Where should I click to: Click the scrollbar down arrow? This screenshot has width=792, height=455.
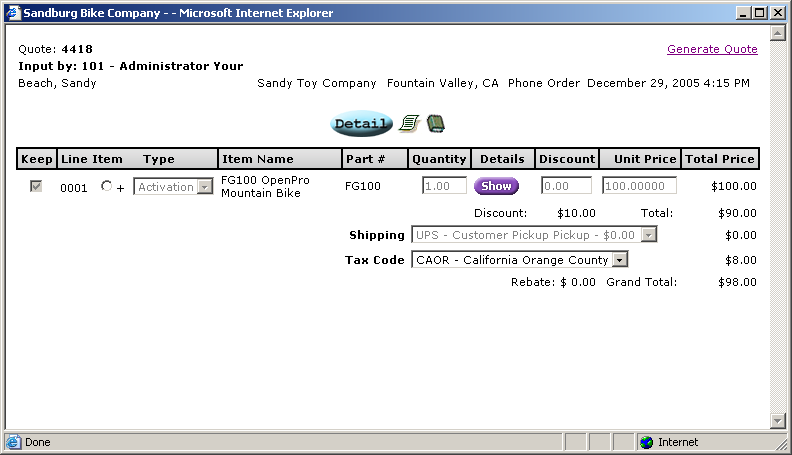[x=779, y=420]
